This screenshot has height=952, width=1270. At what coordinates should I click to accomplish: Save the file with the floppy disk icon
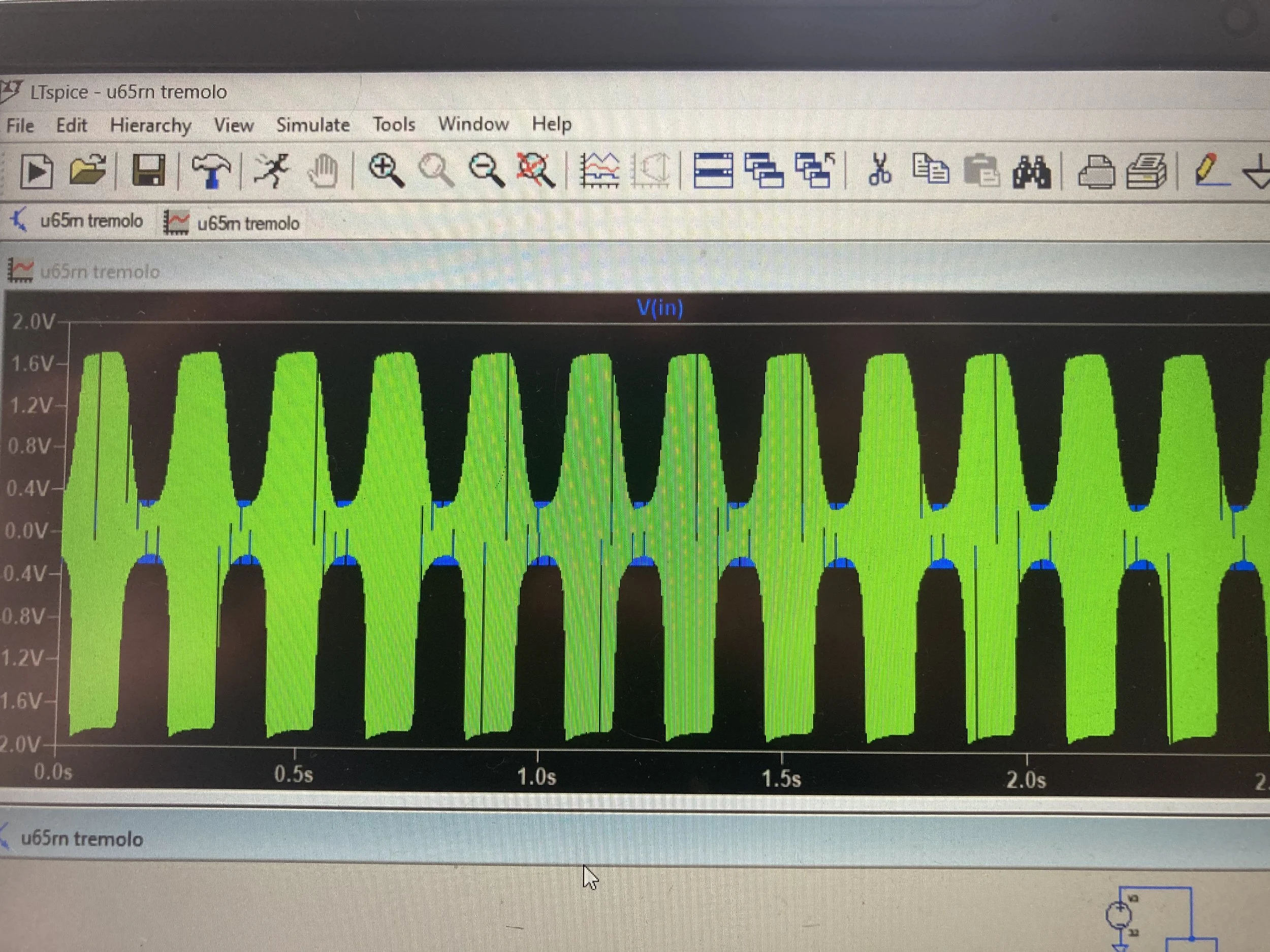pyautogui.click(x=149, y=171)
